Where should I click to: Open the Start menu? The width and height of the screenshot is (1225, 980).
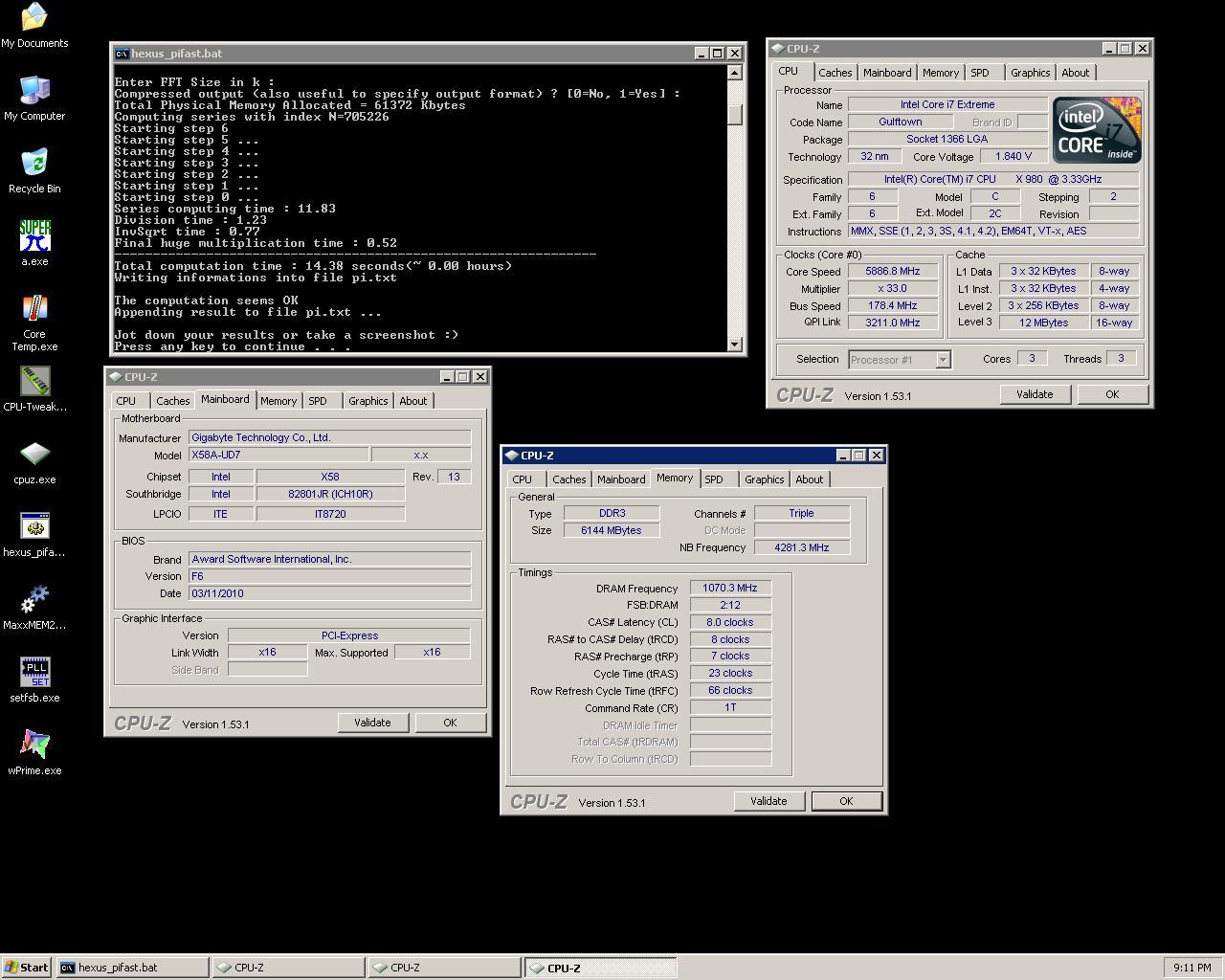point(26,968)
